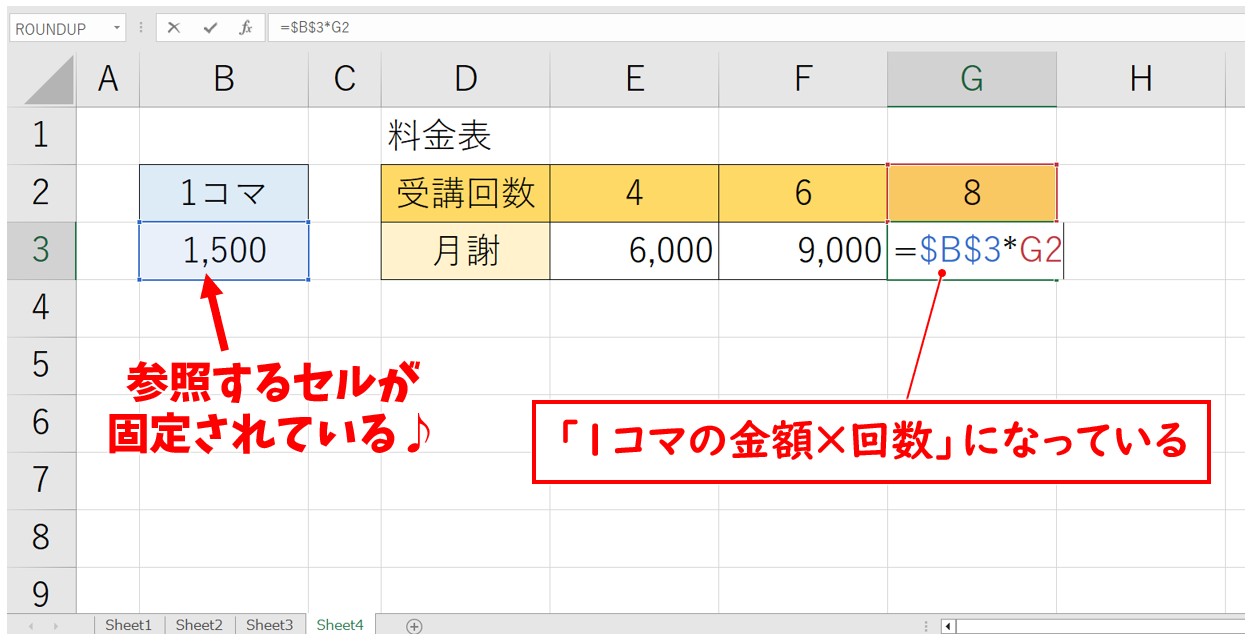Select column H header
The image size is (1251, 643).
[x=1141, y=80]
